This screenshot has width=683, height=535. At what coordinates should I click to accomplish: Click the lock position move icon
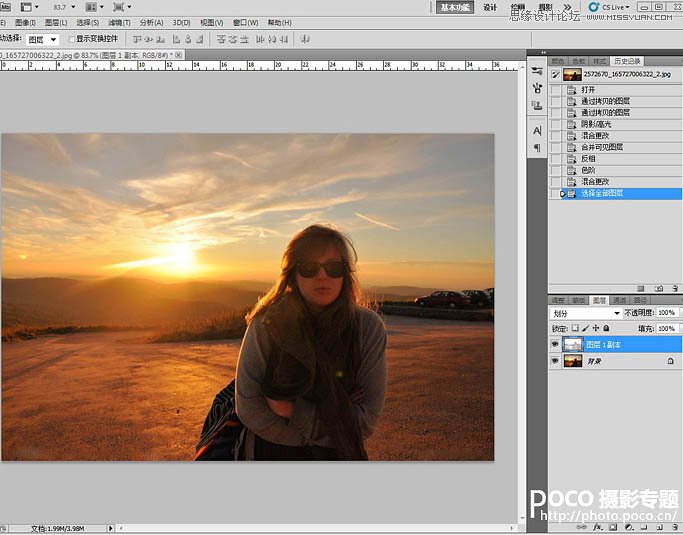pos(596,328)
